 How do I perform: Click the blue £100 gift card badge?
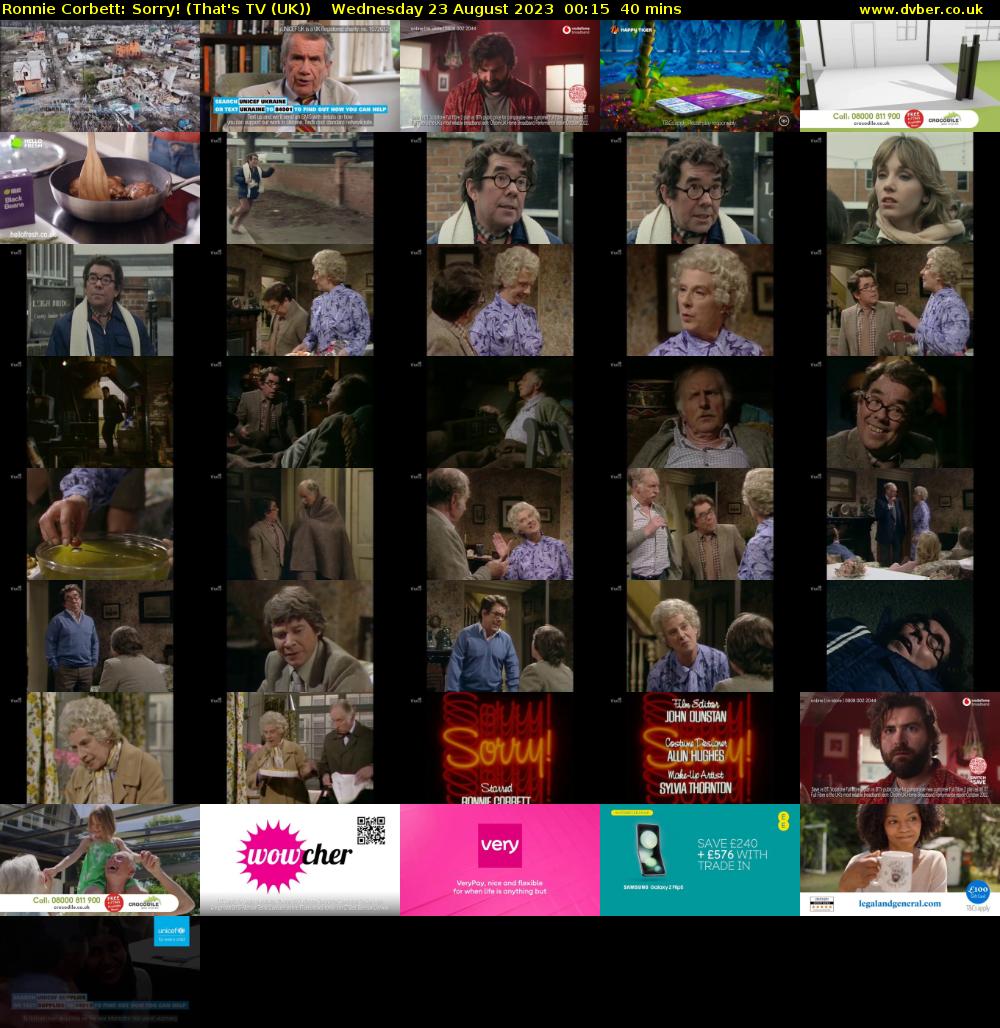click(x=977, y=893)
